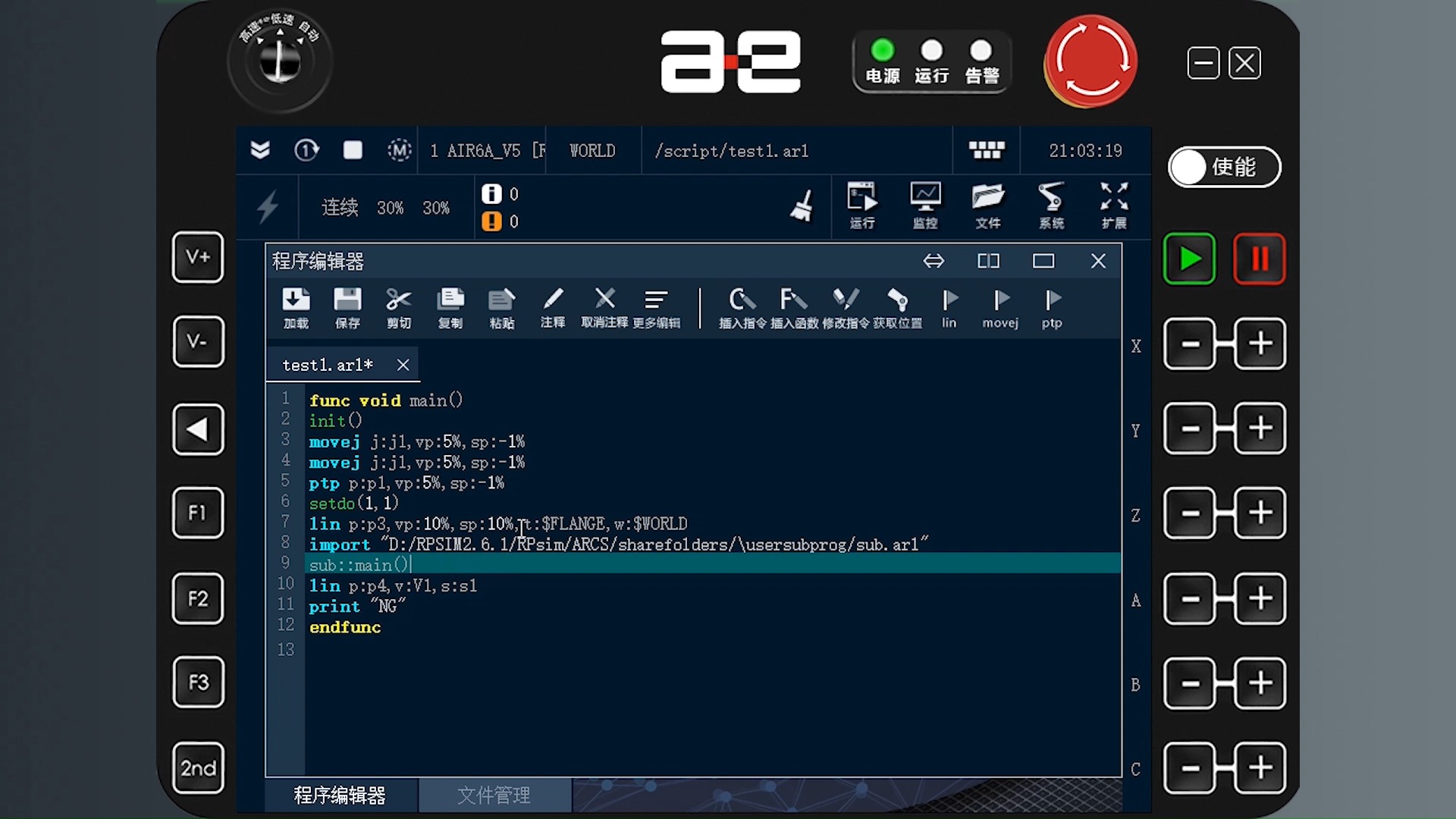The image size is (1456, 819).
Task: Select the test1.ar1* editor tab
Action: (328, 364)
